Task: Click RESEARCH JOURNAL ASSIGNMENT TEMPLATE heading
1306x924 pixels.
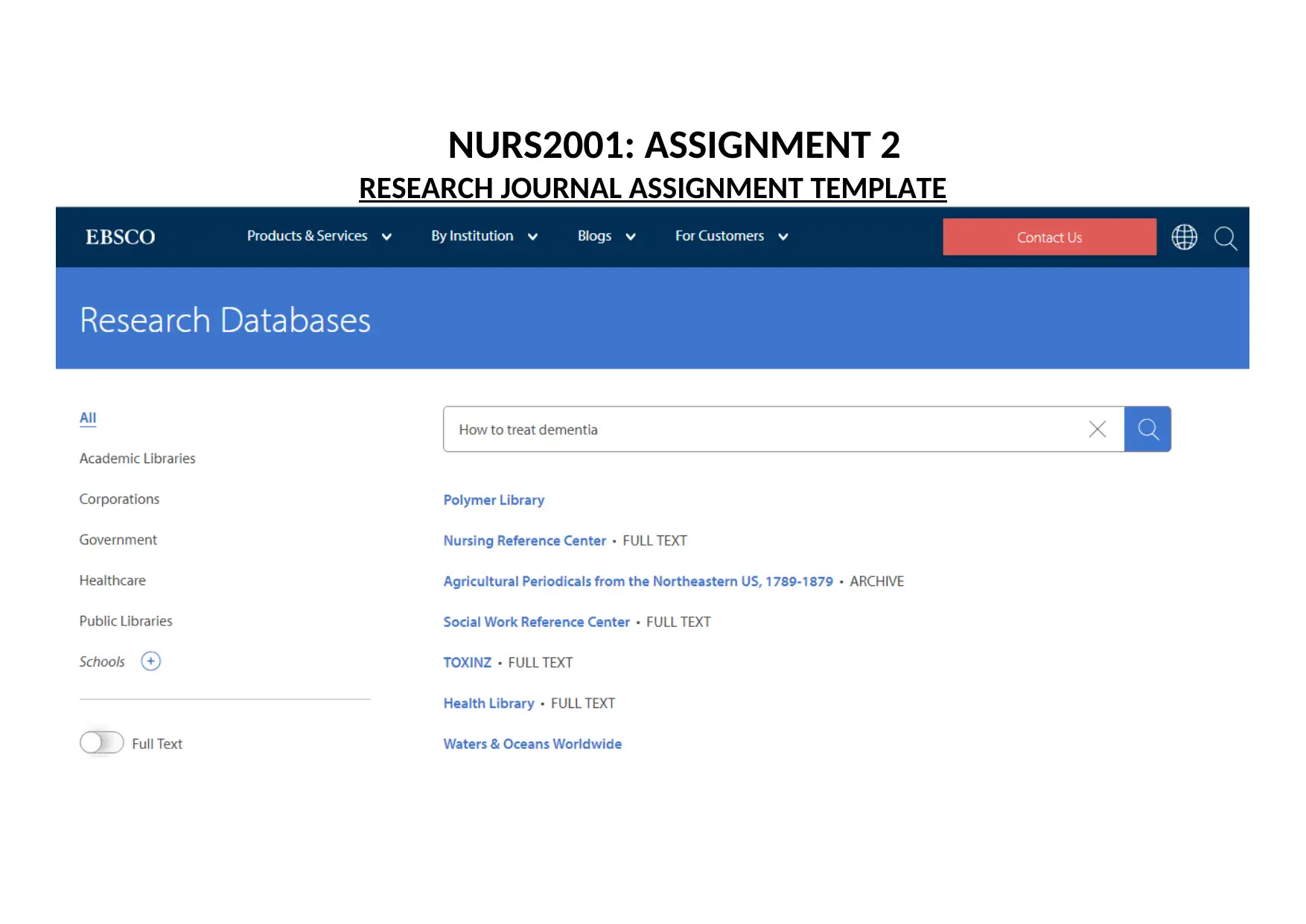Action: click(652, 188)
